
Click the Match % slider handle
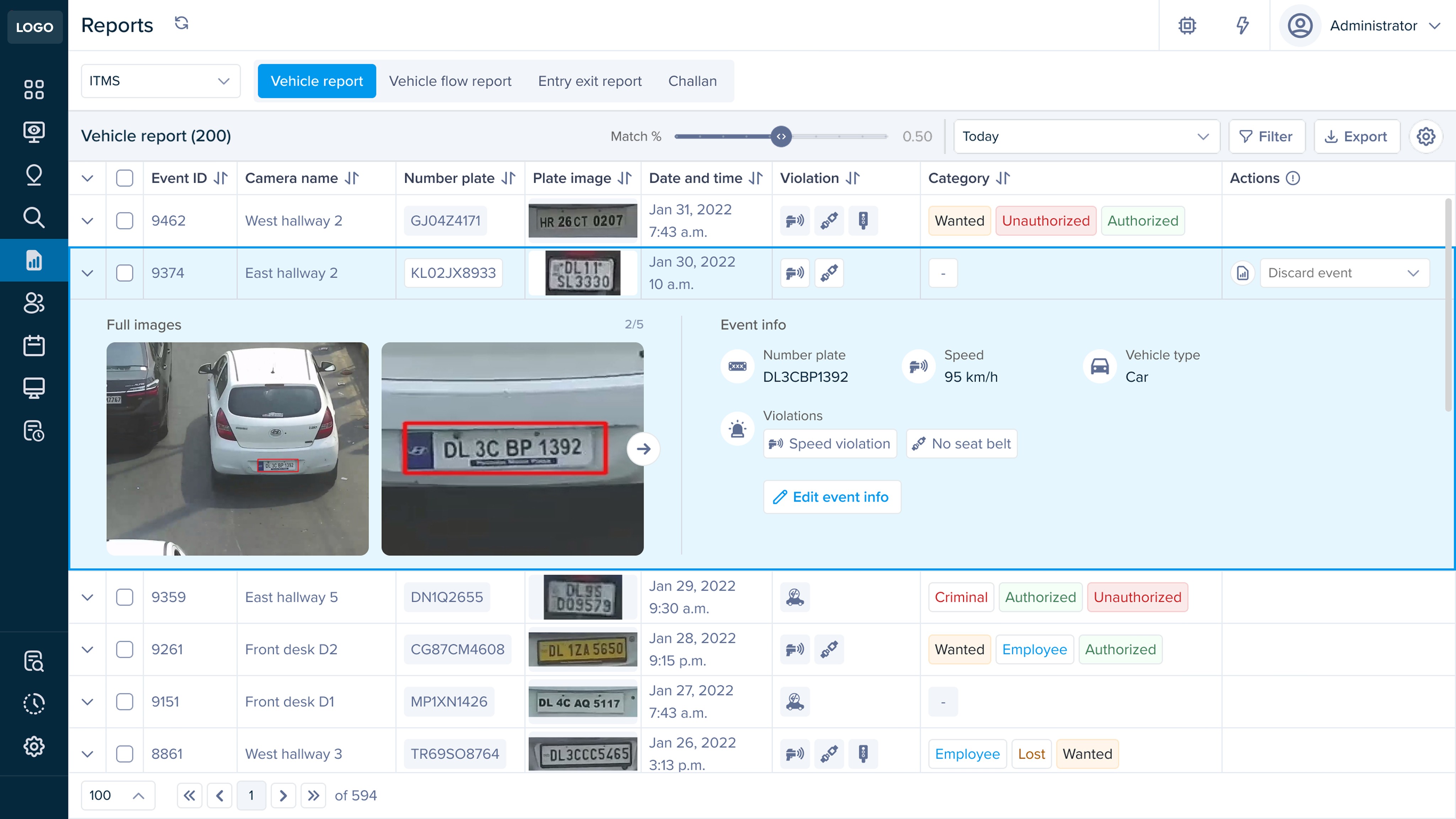pyautogui.click(x=781, y=136)
